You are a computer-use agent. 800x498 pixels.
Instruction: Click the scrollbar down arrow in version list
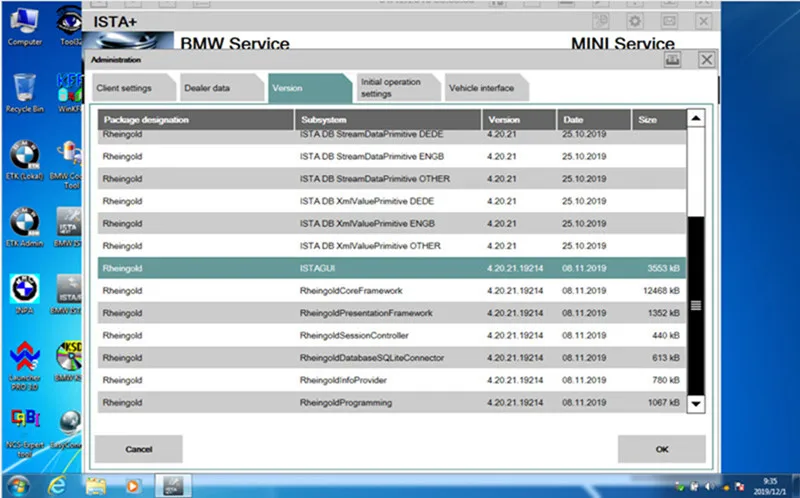pos(696,403)
